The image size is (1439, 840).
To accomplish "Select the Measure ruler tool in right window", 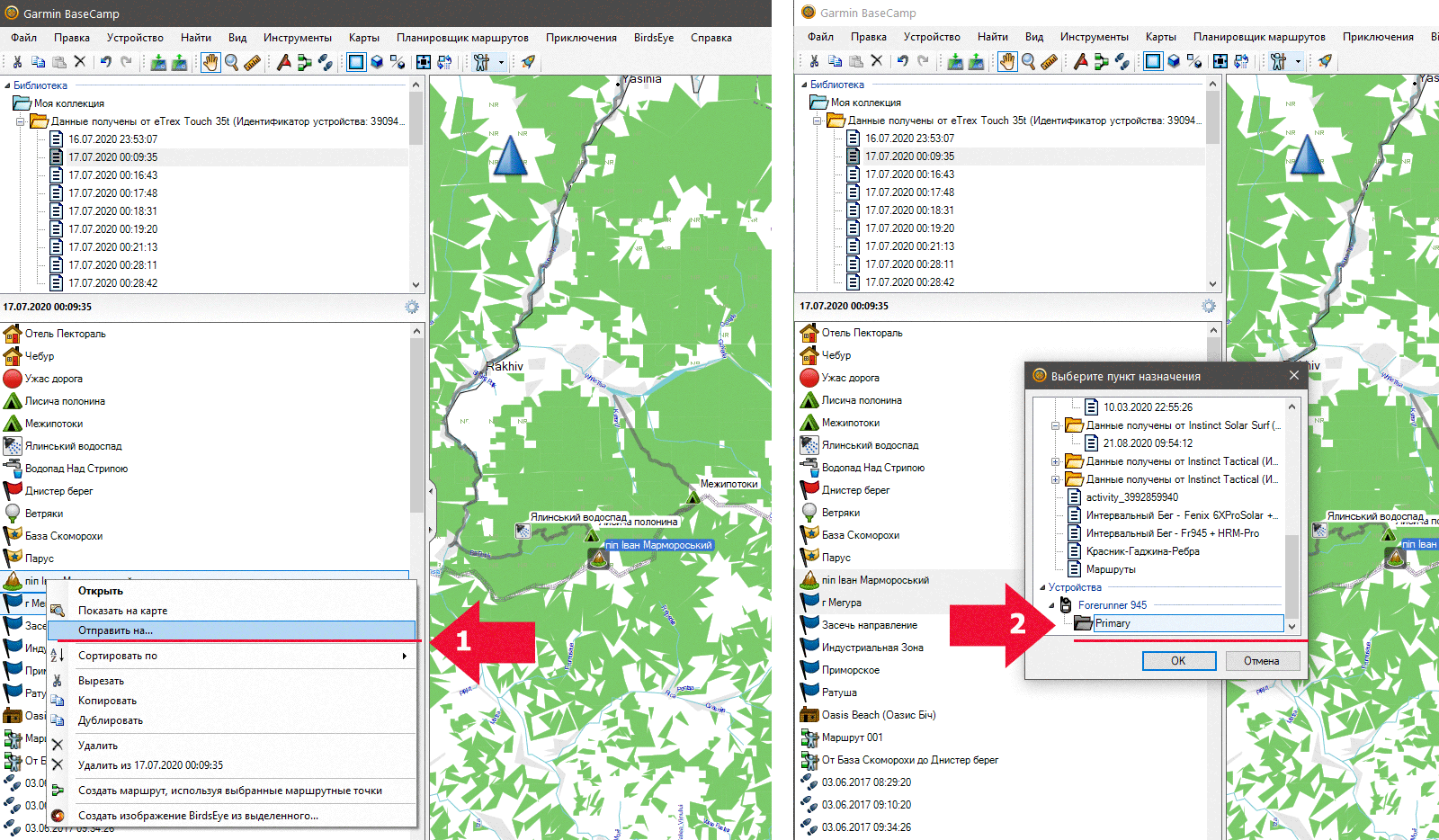I will tap(1049, 61).
